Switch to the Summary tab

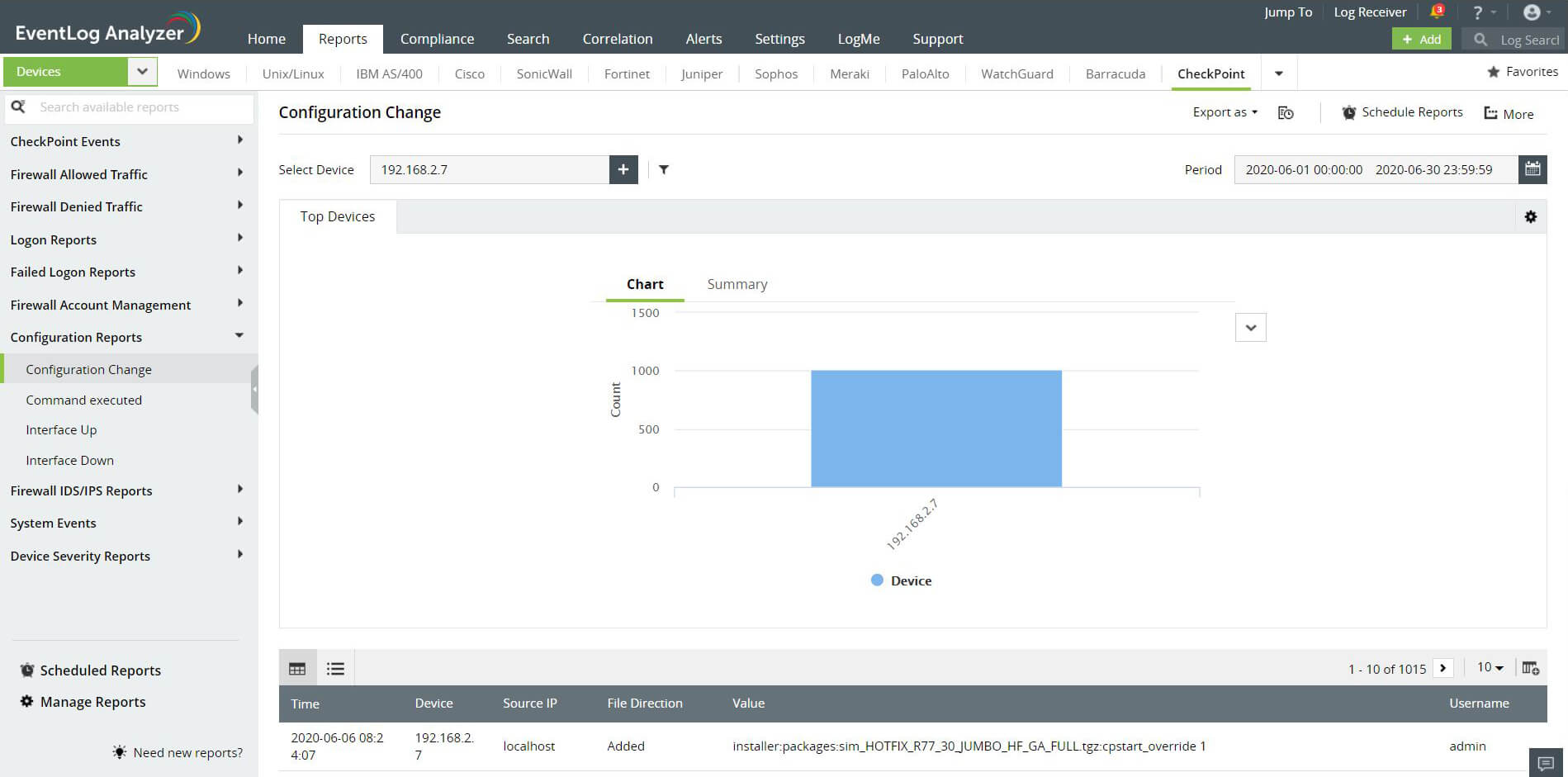point(737,284)
